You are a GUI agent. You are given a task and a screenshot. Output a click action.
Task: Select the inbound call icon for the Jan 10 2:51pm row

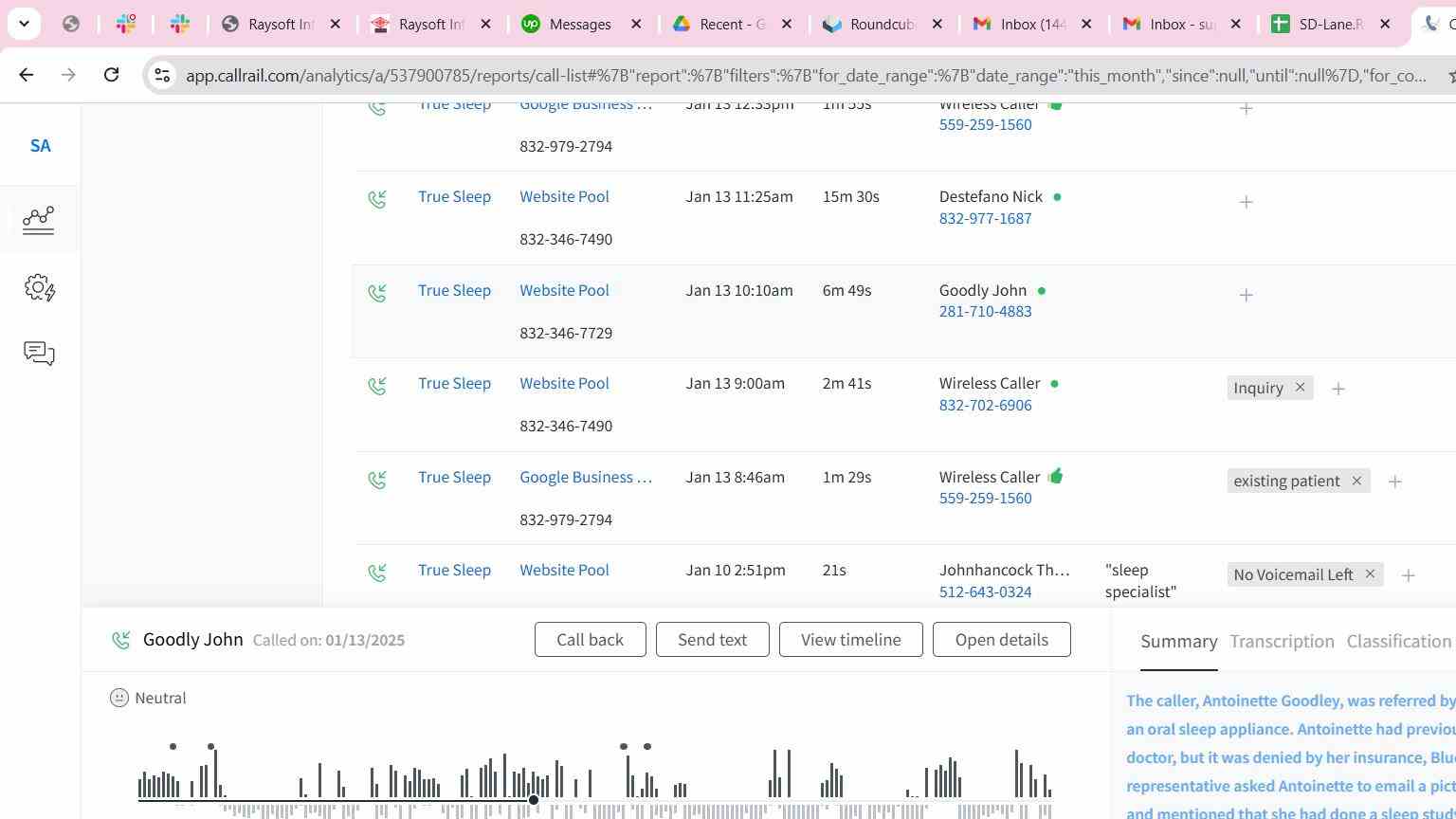point(377,573)
